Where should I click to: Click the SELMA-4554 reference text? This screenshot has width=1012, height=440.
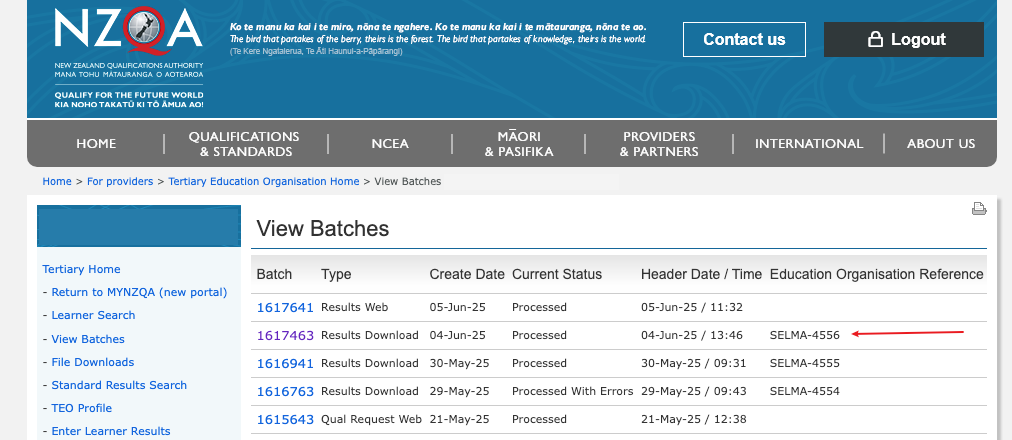805,391
